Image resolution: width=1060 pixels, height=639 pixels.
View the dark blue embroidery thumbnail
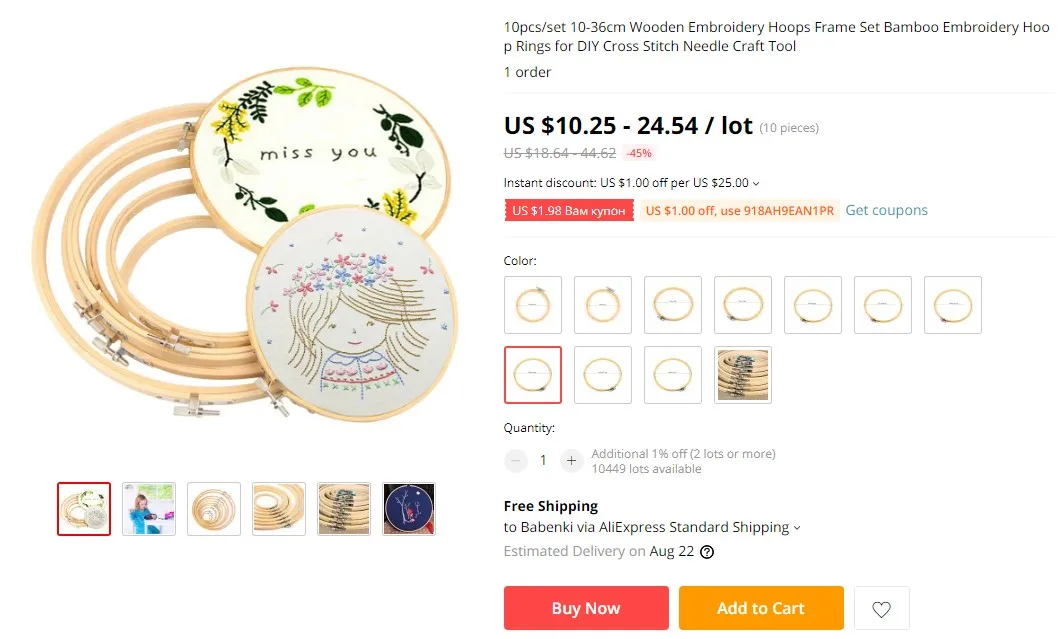(409, 509)
